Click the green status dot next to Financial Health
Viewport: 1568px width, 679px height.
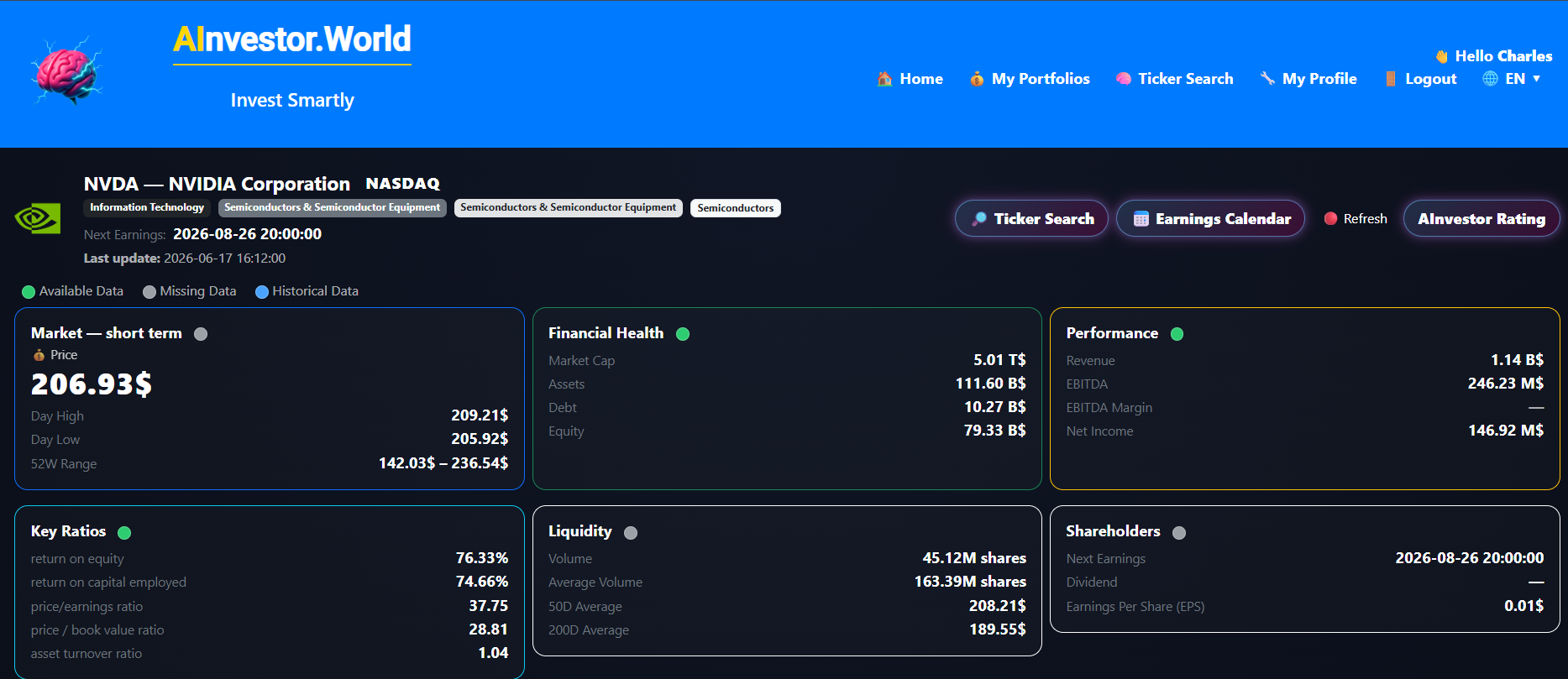click(683, 334)
